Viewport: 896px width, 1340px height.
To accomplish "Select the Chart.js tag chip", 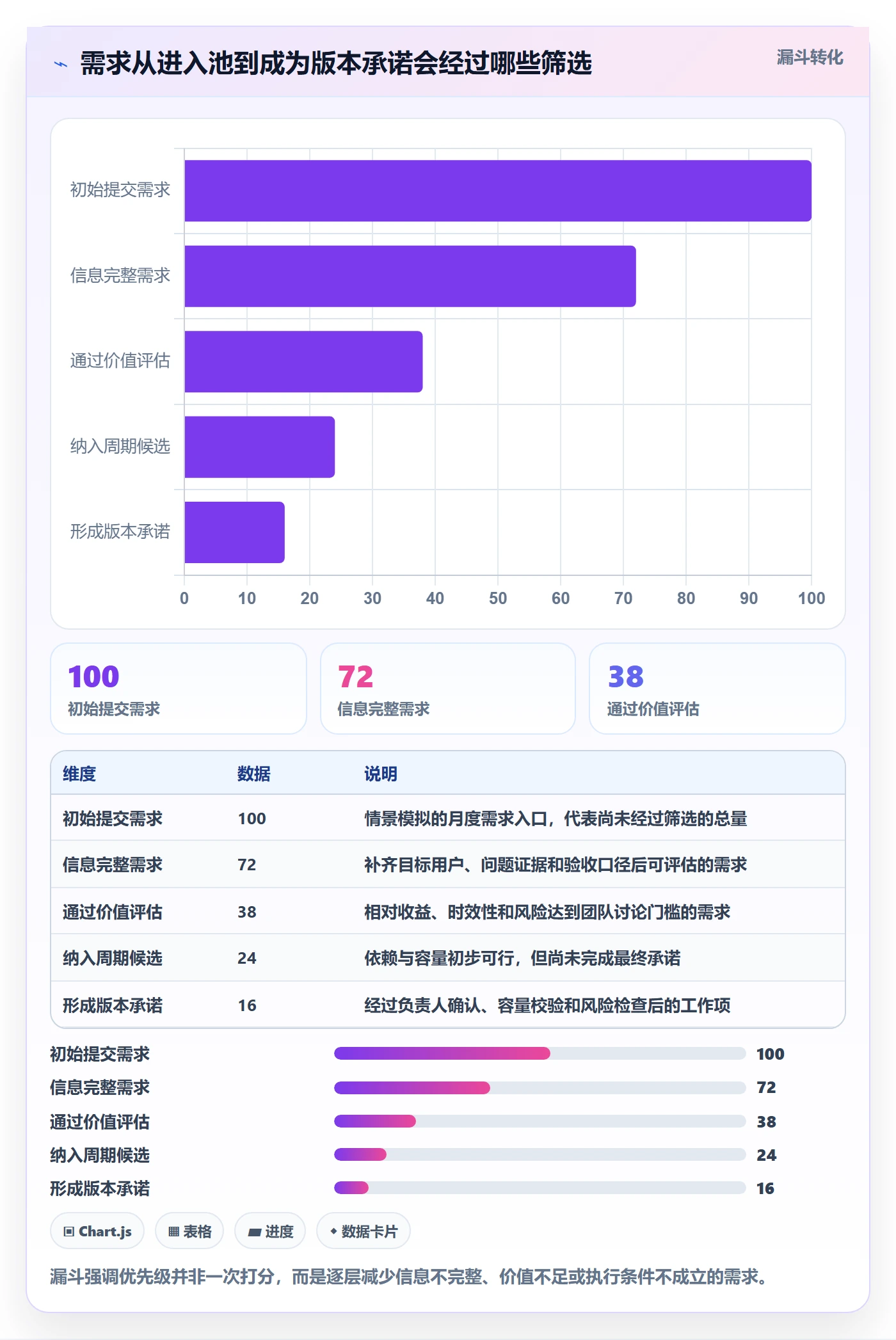I will (97, 1231).
